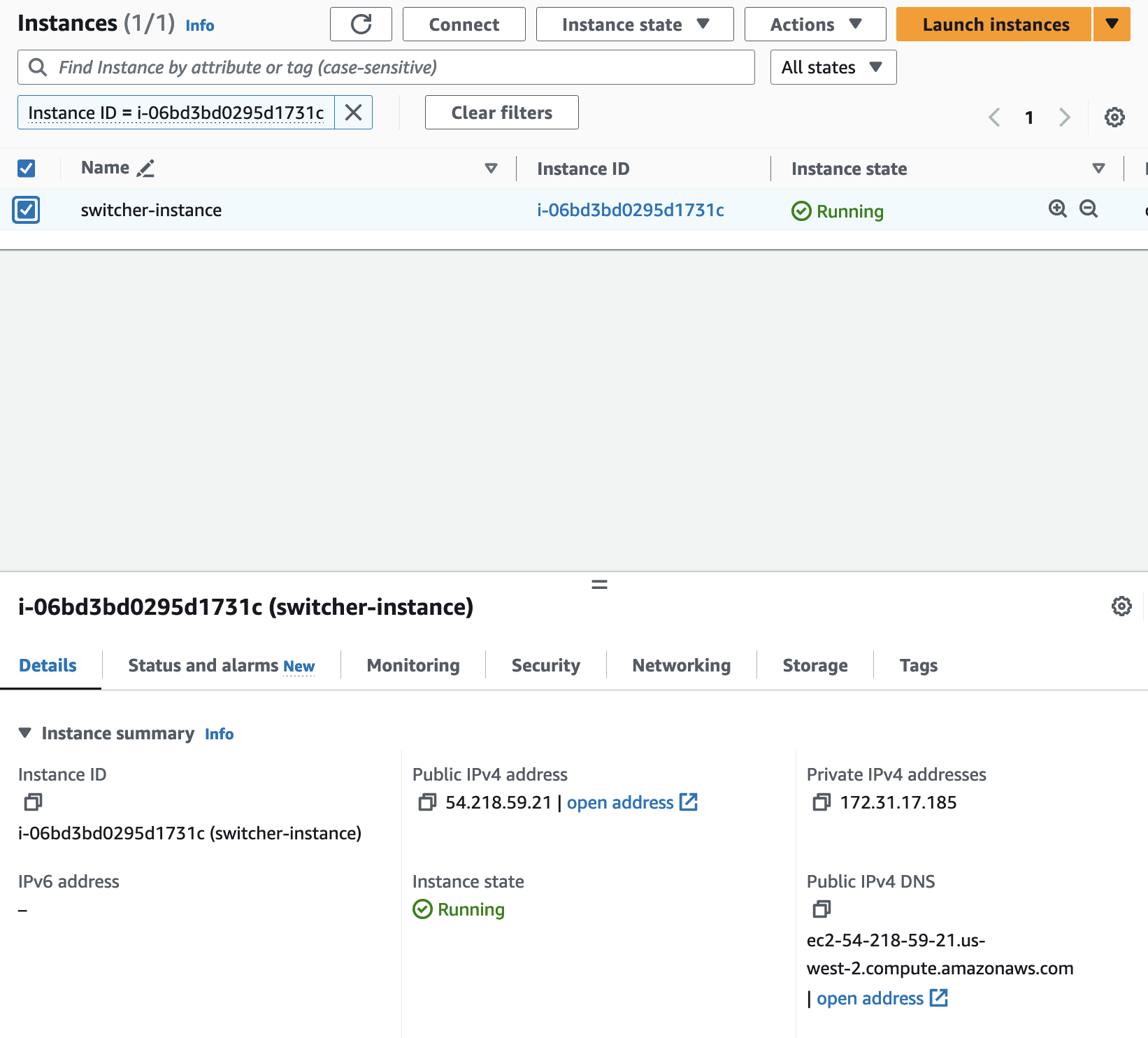Toggle the select-all checkbox in table header
This screenshot has width=1148, height=1038.
click(x=27, y=169)
